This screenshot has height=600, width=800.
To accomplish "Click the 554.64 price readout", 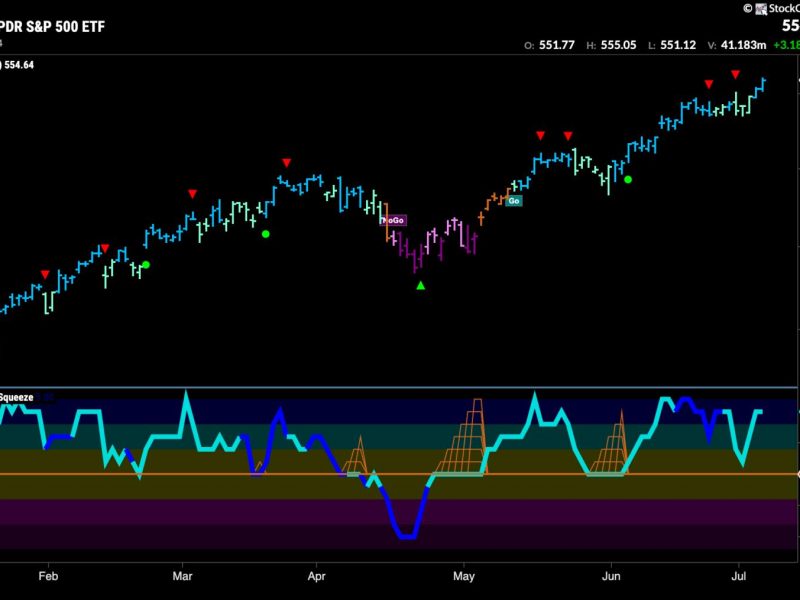I will (19, 65).
